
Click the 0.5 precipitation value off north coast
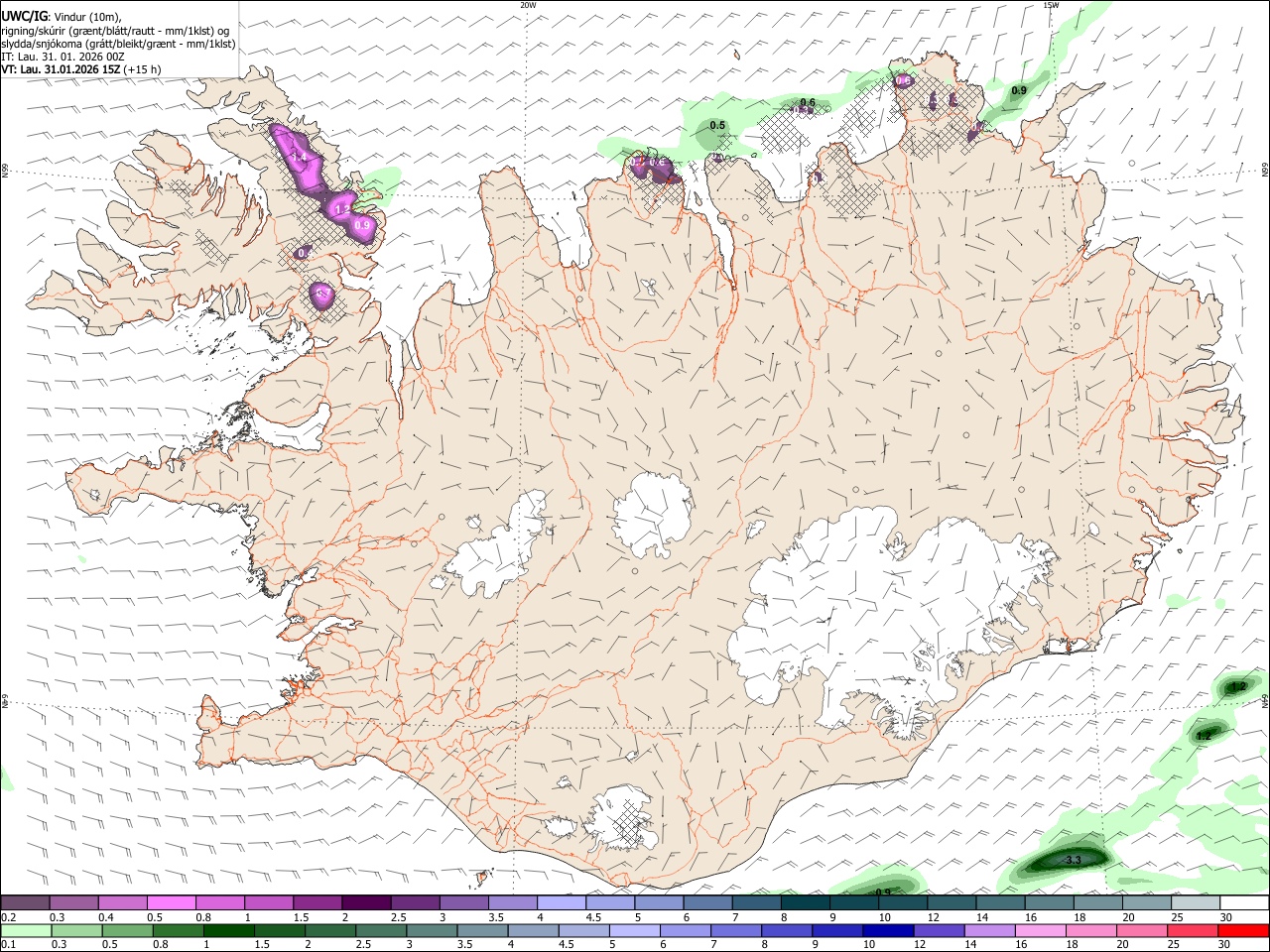pyautogui.click(x=718, y=125)
